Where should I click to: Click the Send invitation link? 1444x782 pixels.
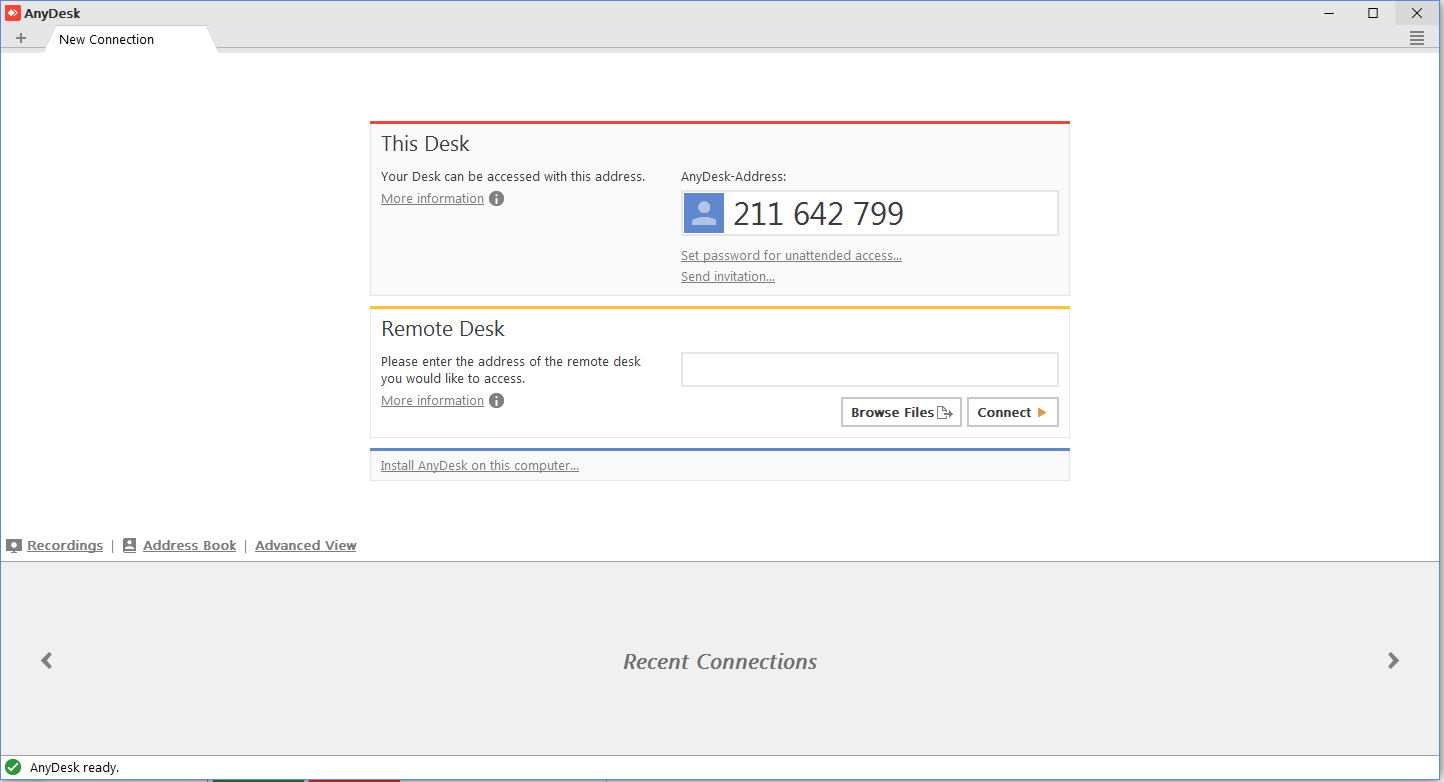tap(727, 276)
